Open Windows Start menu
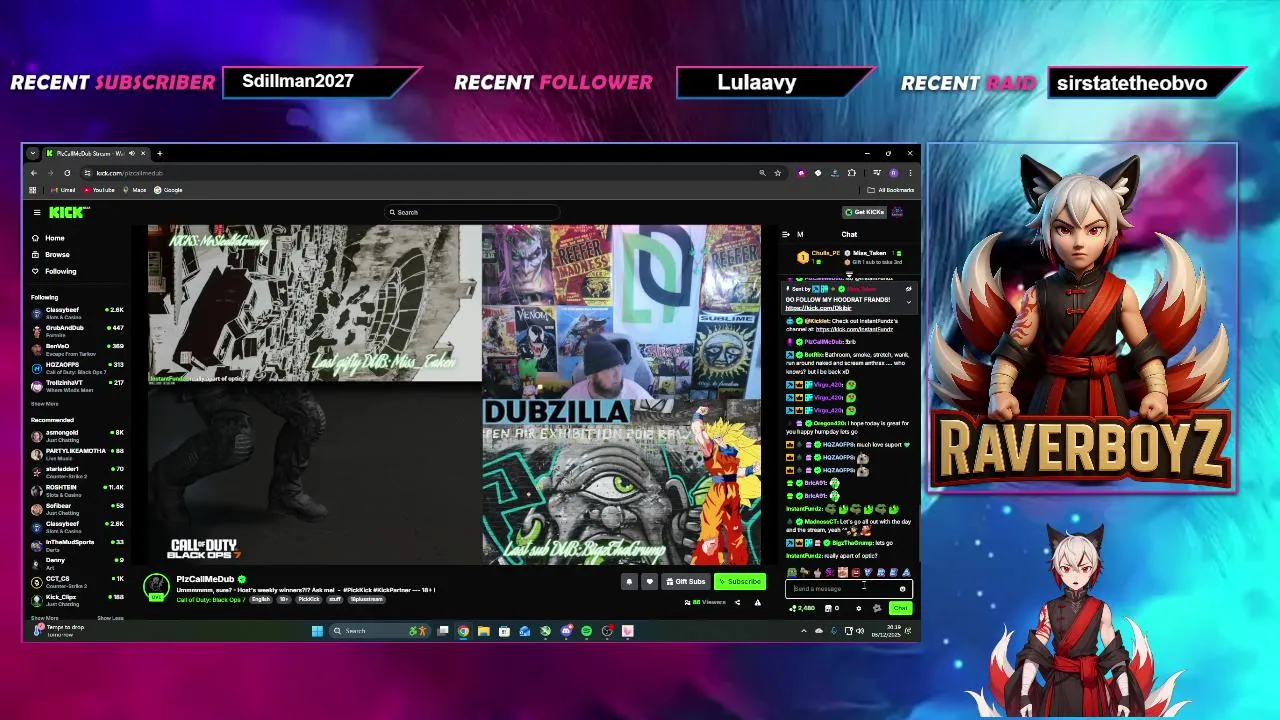Screen dimensions: 1280x720 [x=317, y=631]
